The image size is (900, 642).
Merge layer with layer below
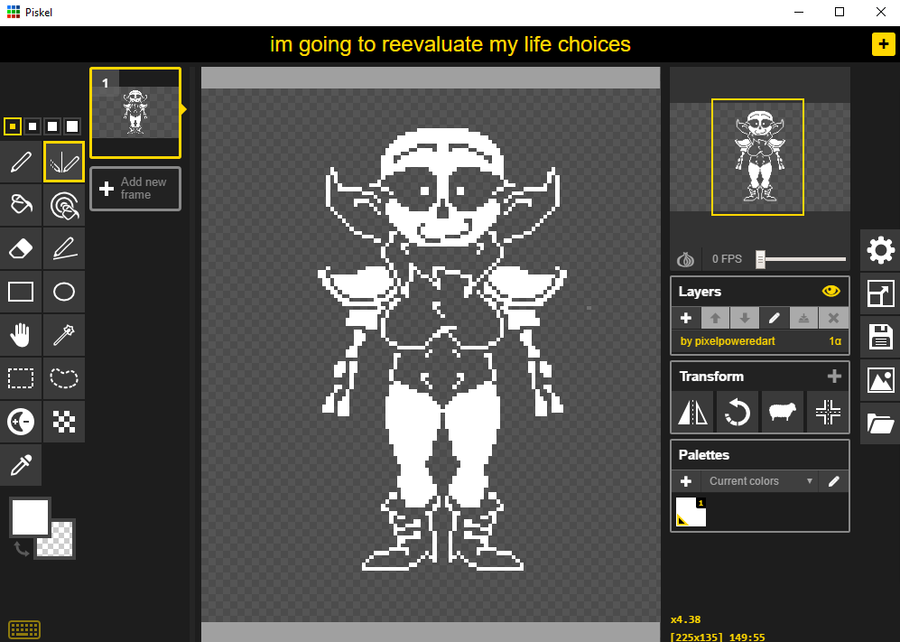[x=804, y=318]
